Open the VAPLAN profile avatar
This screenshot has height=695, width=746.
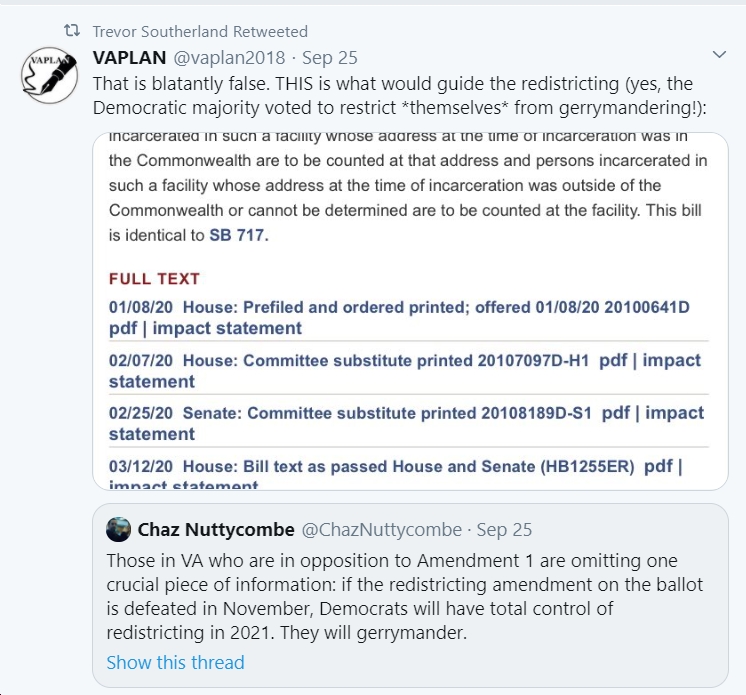point(49,75)
